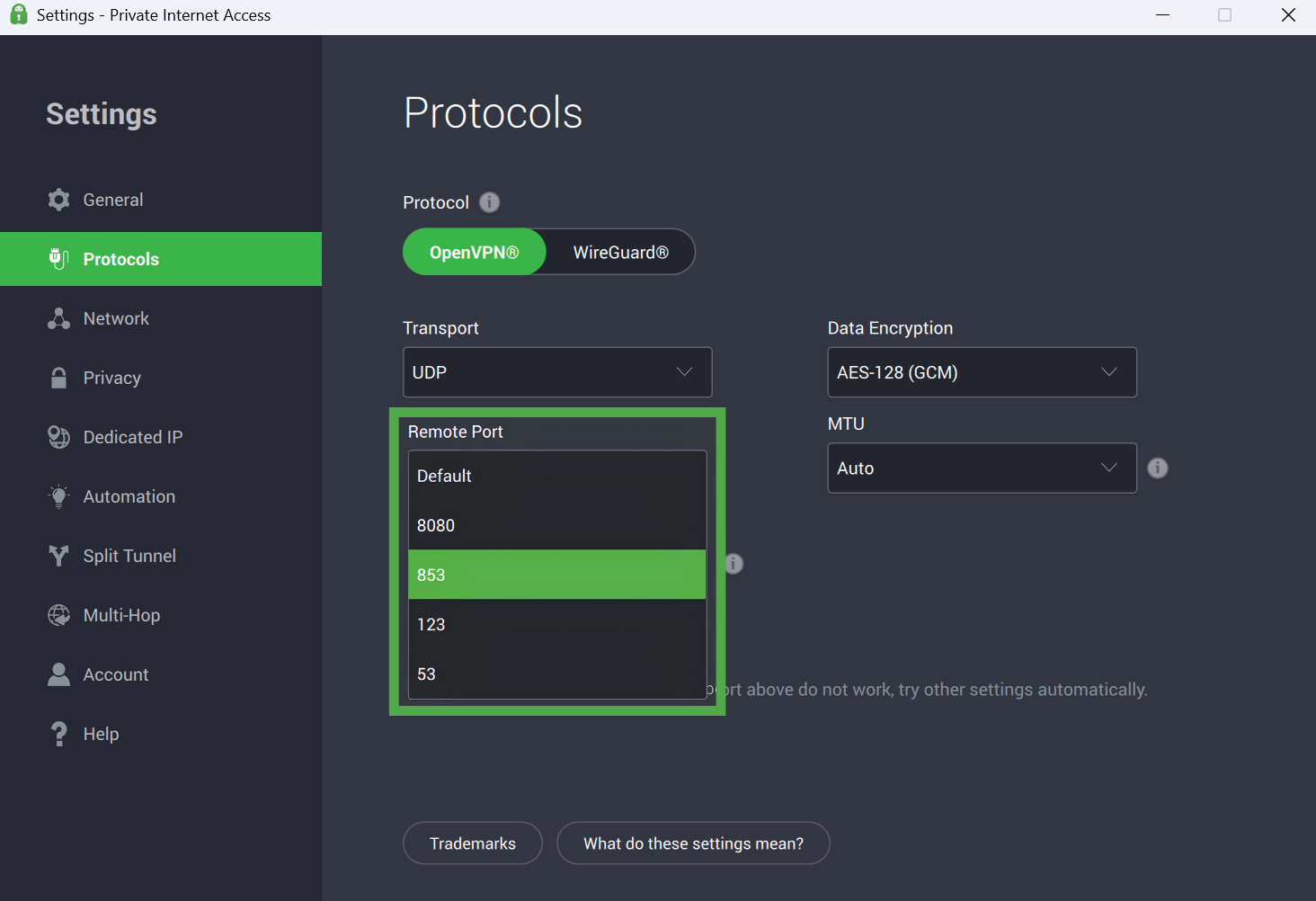Open the Data Encryption AES-128 (GCM) dropdown

click(x=982, y=372)
